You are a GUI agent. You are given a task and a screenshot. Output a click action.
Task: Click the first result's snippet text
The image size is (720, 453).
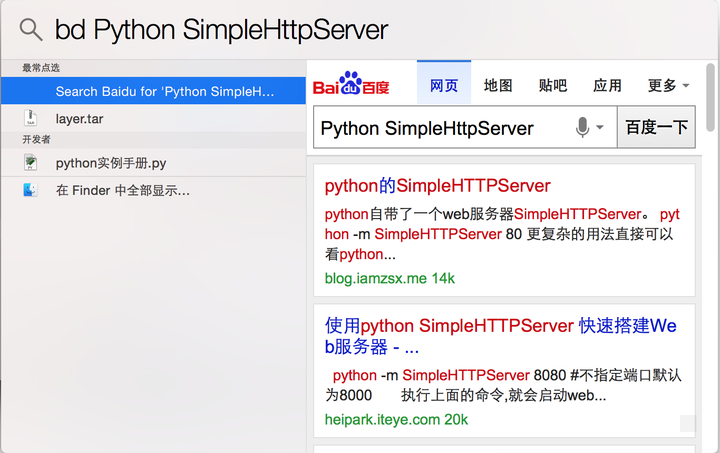pos(502,234)
